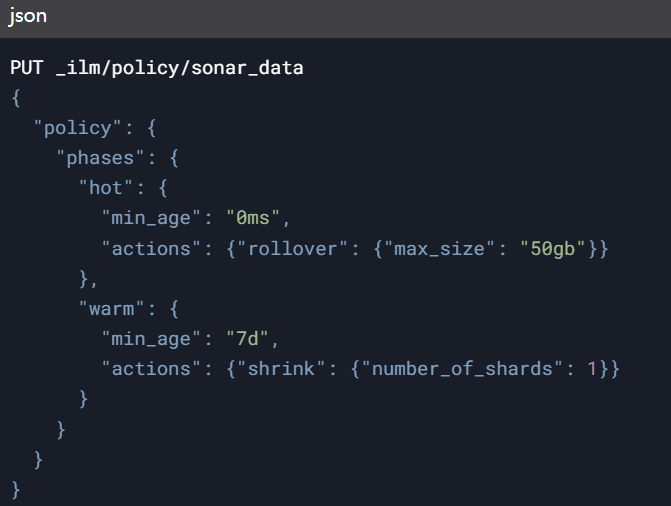Click the json language label
The image size is (671, 506).
[x=28, y=16]
